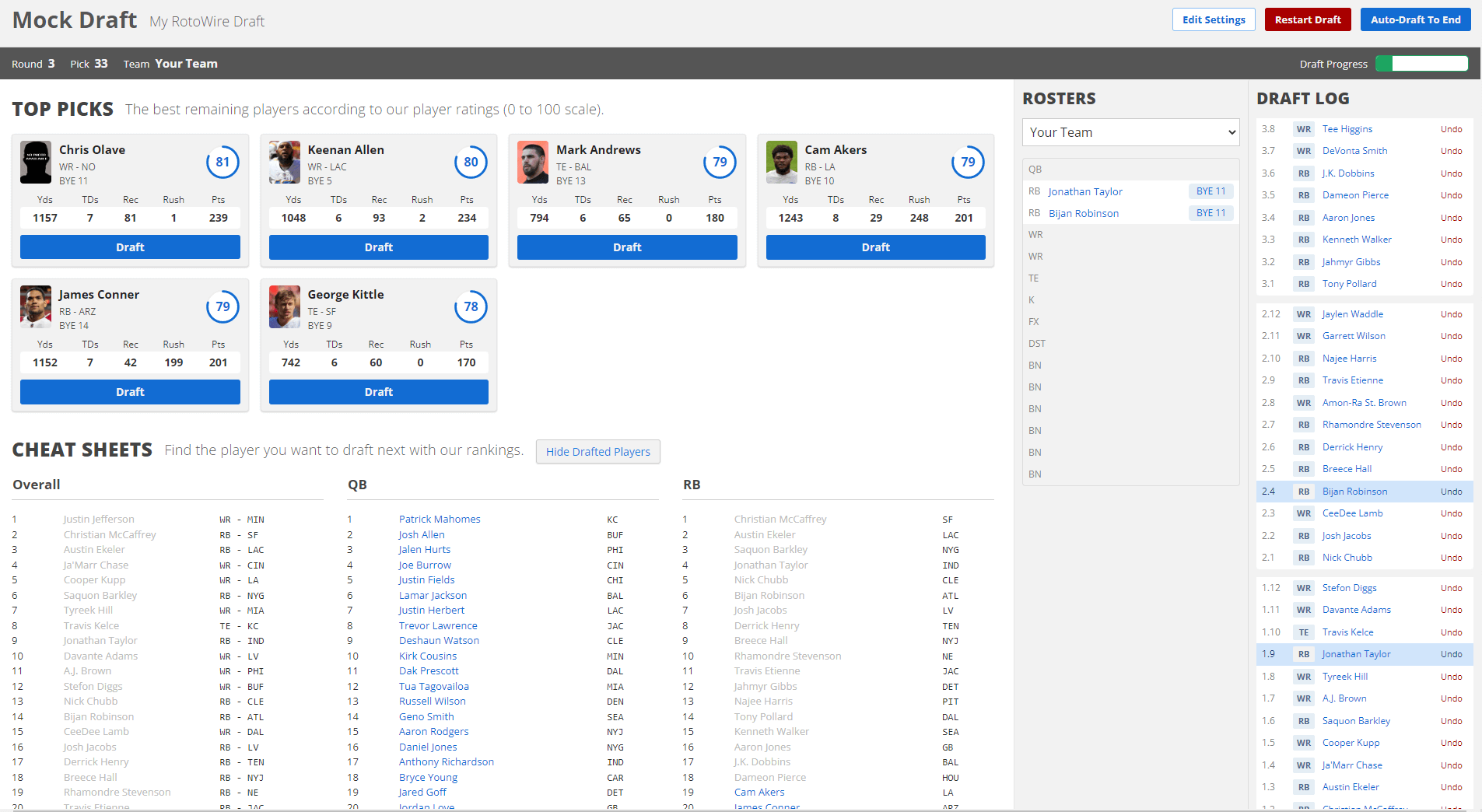Screen dimensions: 1482x812
Task: Click the RB badge beside Bijan Robinson's log entry
Action: point(1303,491)
